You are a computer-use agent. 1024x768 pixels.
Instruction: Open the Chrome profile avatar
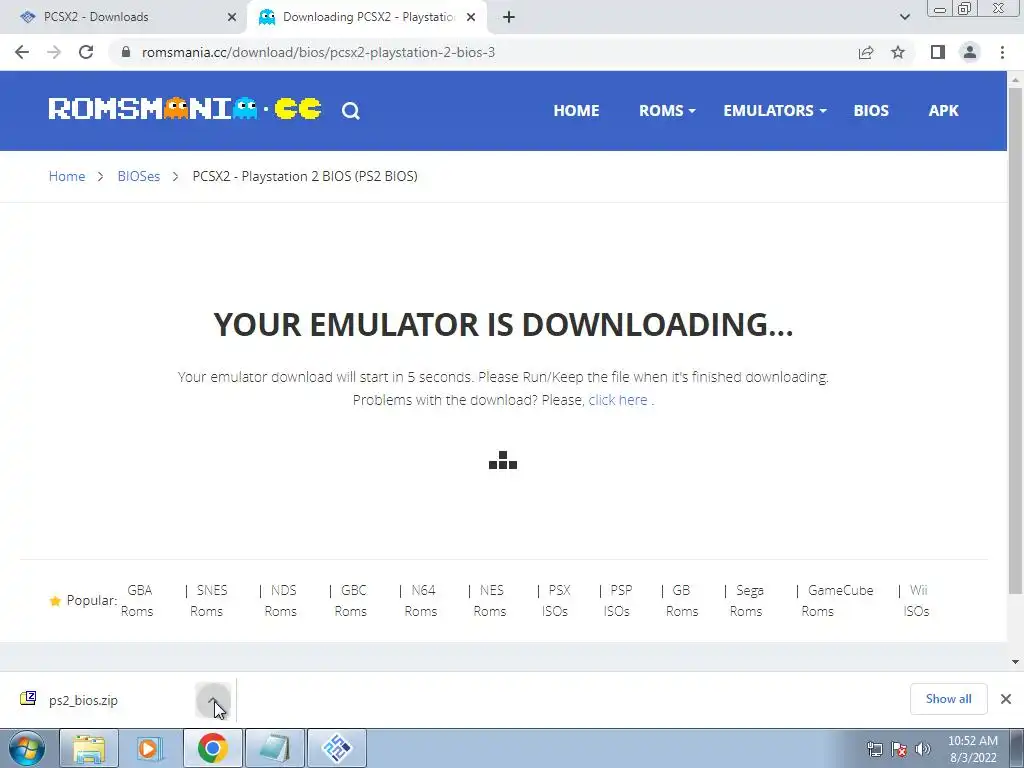pyautogui.click(x=970, y=52)
